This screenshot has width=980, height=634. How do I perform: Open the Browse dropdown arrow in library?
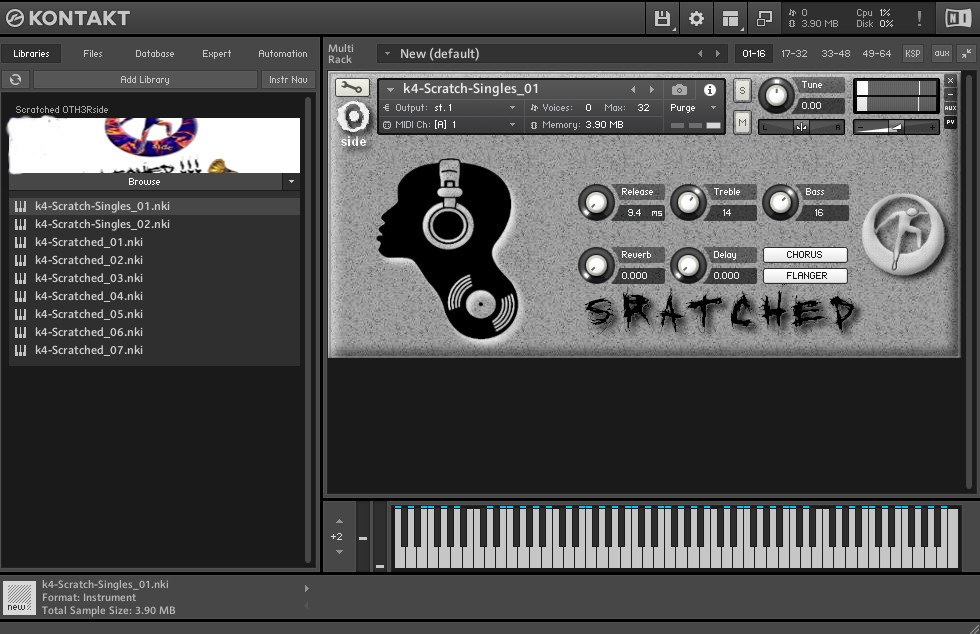[291, 182]
